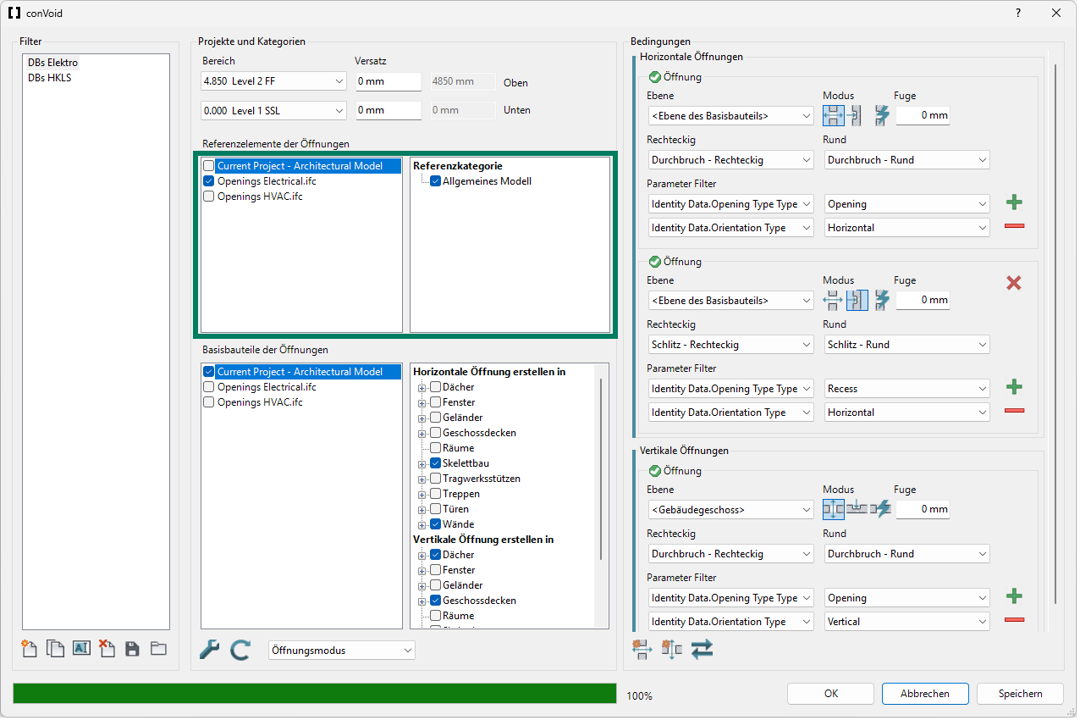Delete the filter using the red X page icon
This screenshot has height=720, width=1080.
pos(107,649)
